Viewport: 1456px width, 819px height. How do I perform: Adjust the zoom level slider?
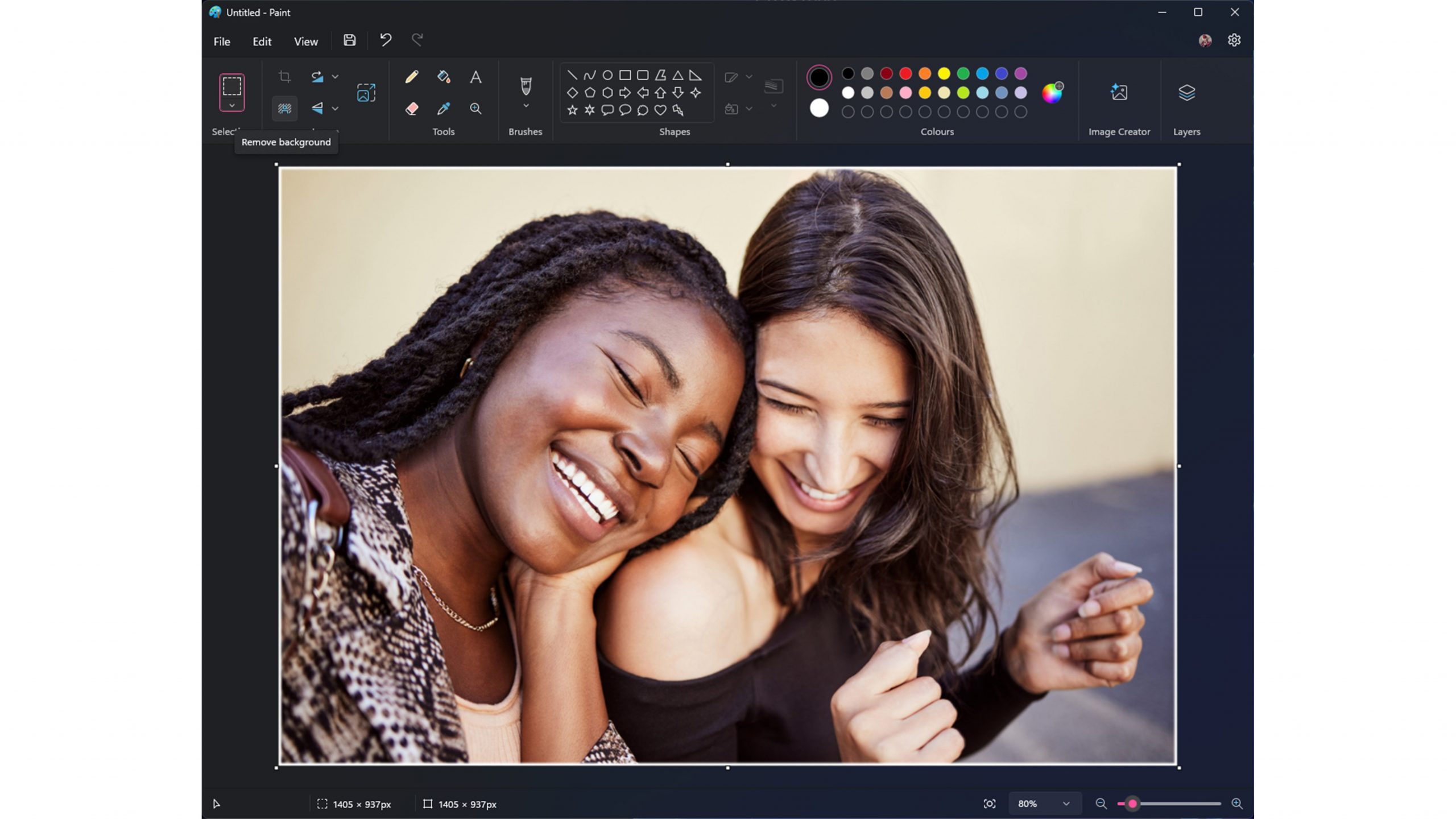(x=1131, y=803)
